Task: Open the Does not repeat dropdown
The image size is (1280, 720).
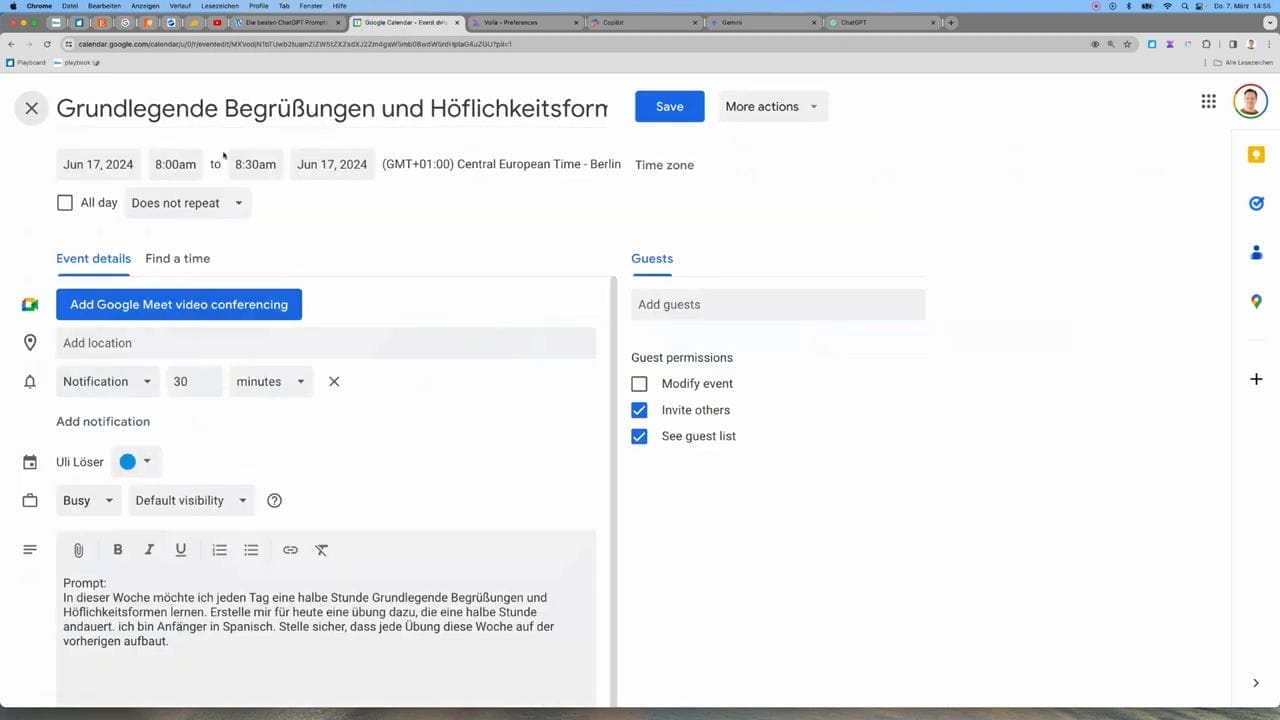Action: [x=187, y=203]
